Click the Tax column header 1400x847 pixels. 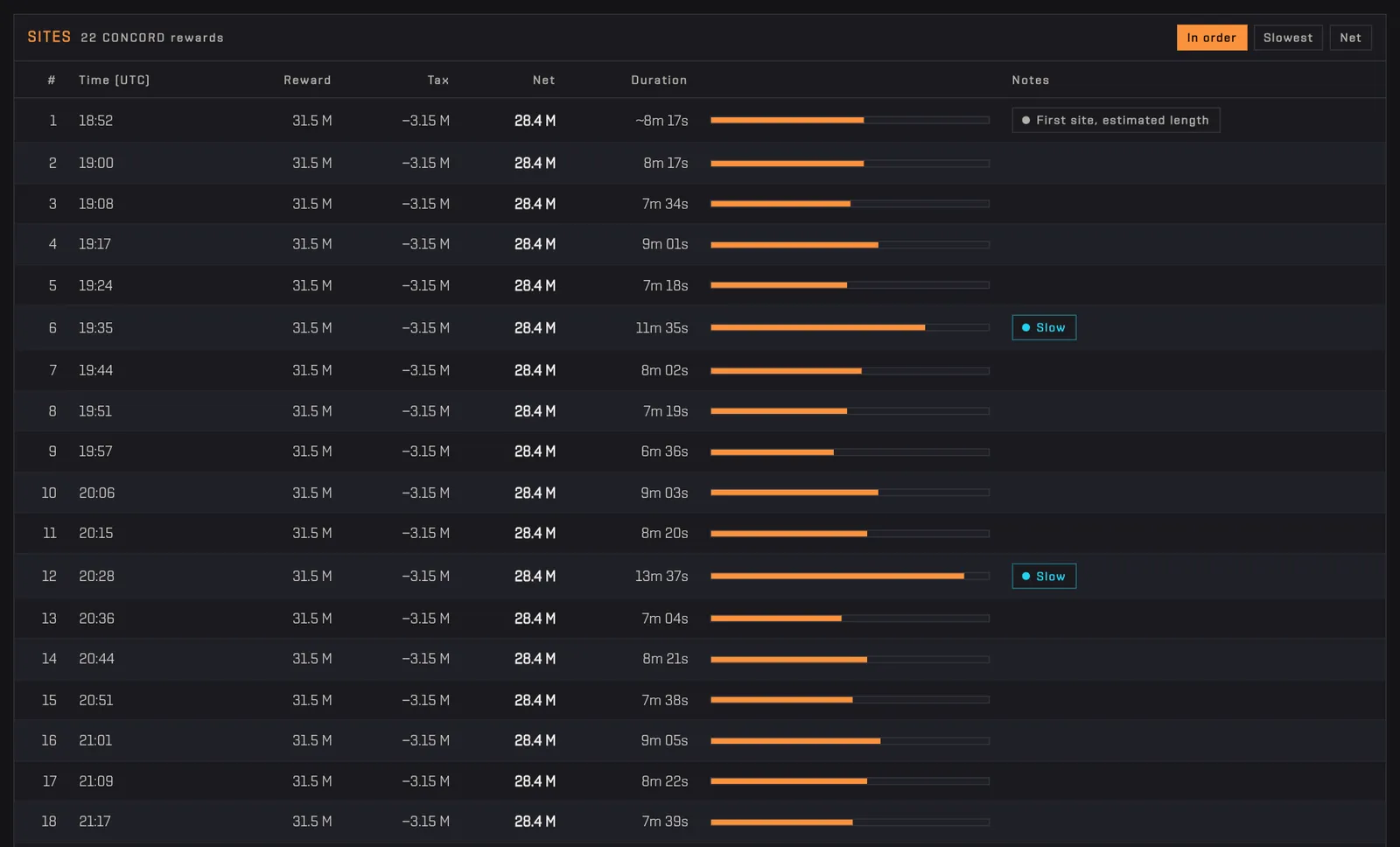click(x=438, y=80)
